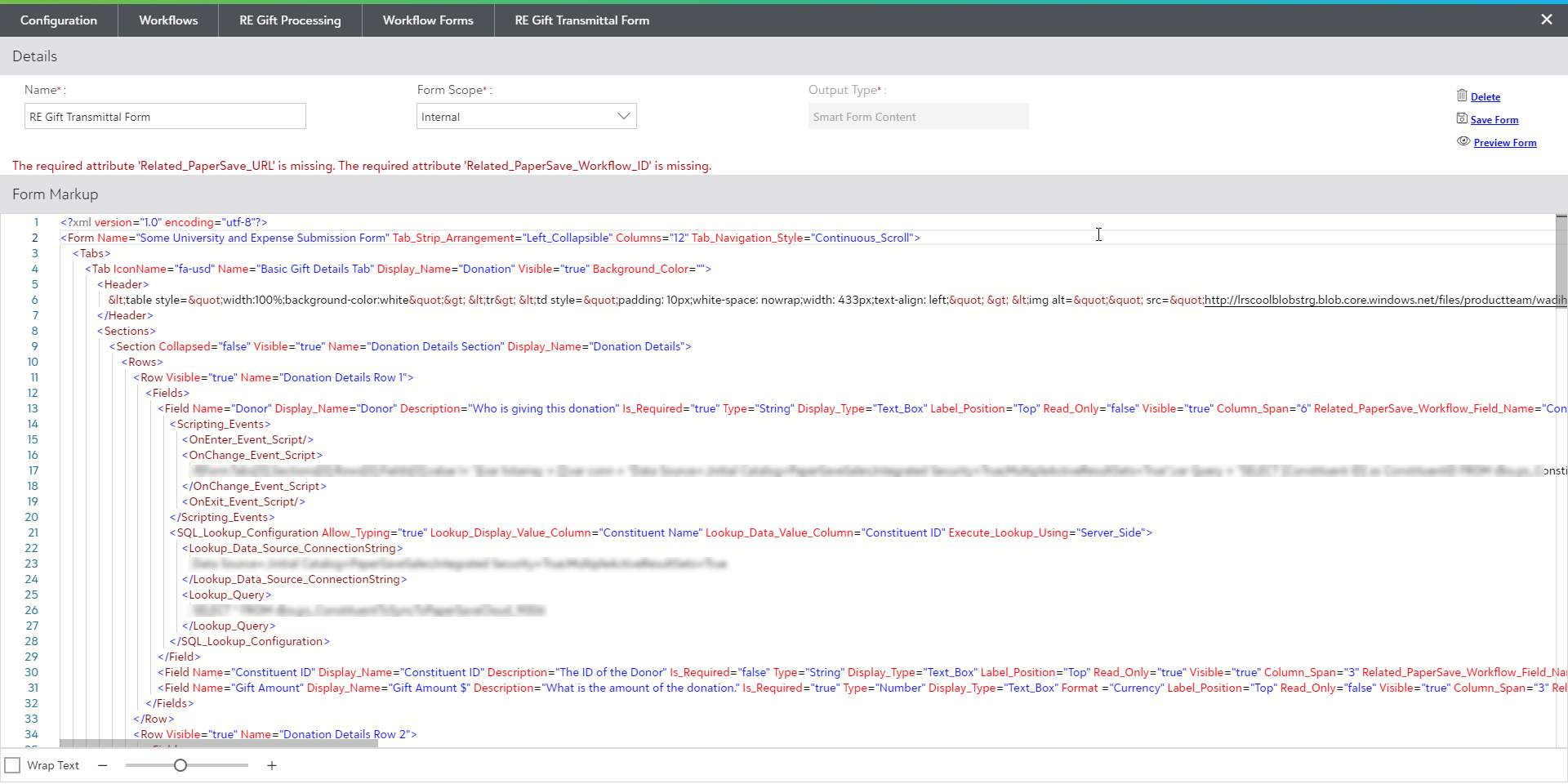Click the <Tabs> tag on line 3
This screenshot has height=784, width=1568.
91,253
